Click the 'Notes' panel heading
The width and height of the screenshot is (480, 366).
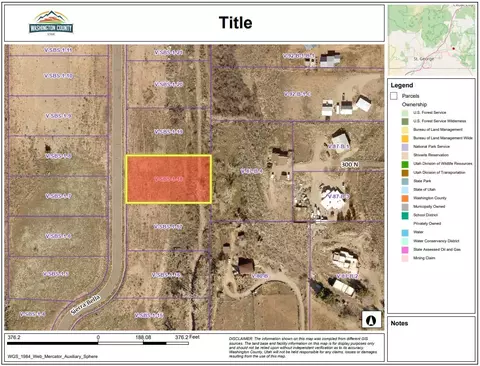coord(399,323)
